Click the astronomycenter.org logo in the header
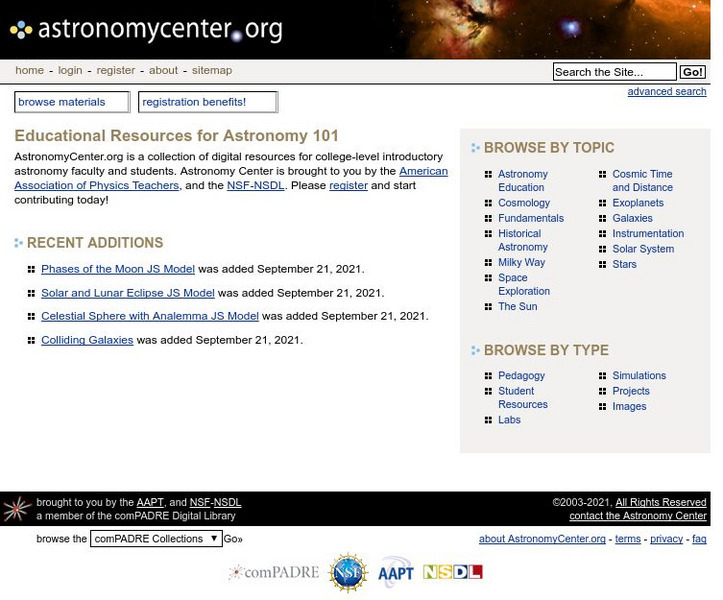 [x=146, y=30]
